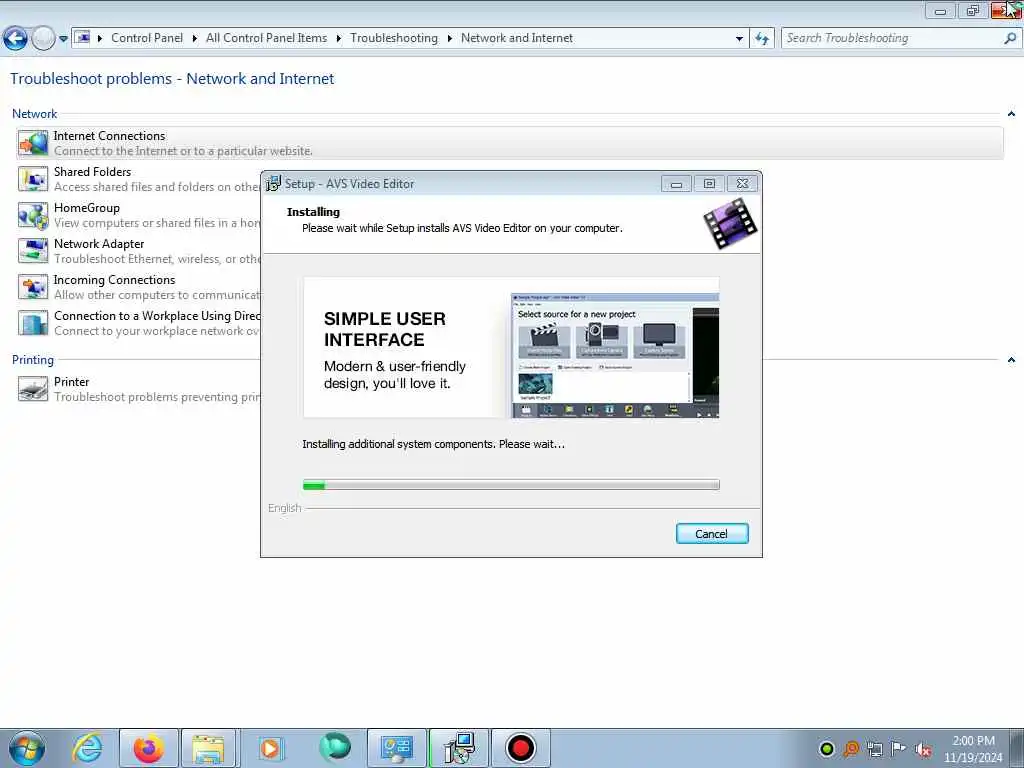Click the HomeGroup icon
1024x768 pixels.
click(33, 215)
